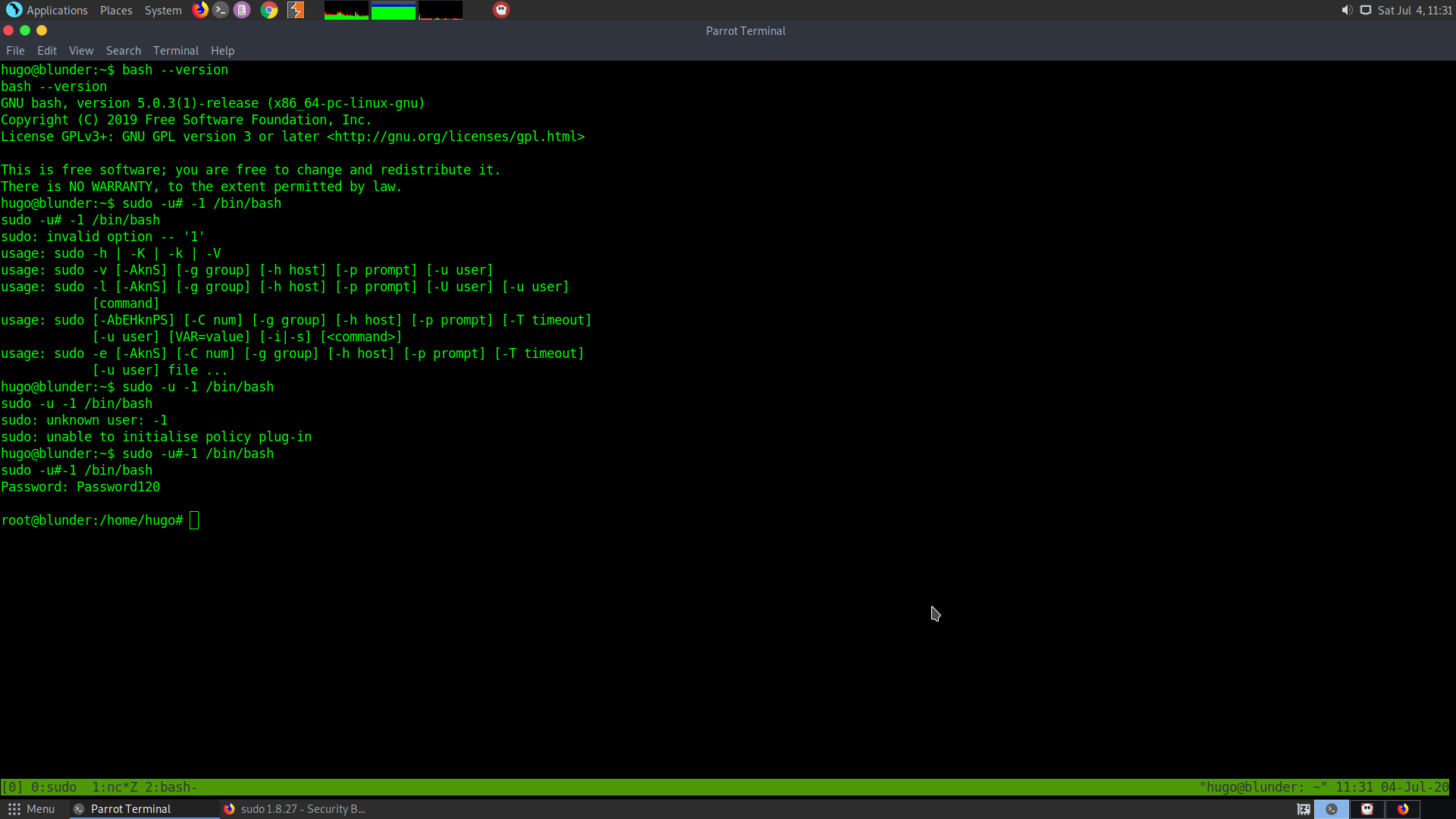Open the Burp Suite launcher icon
The width and height of the screenshot is (1456, 819).
296,10
